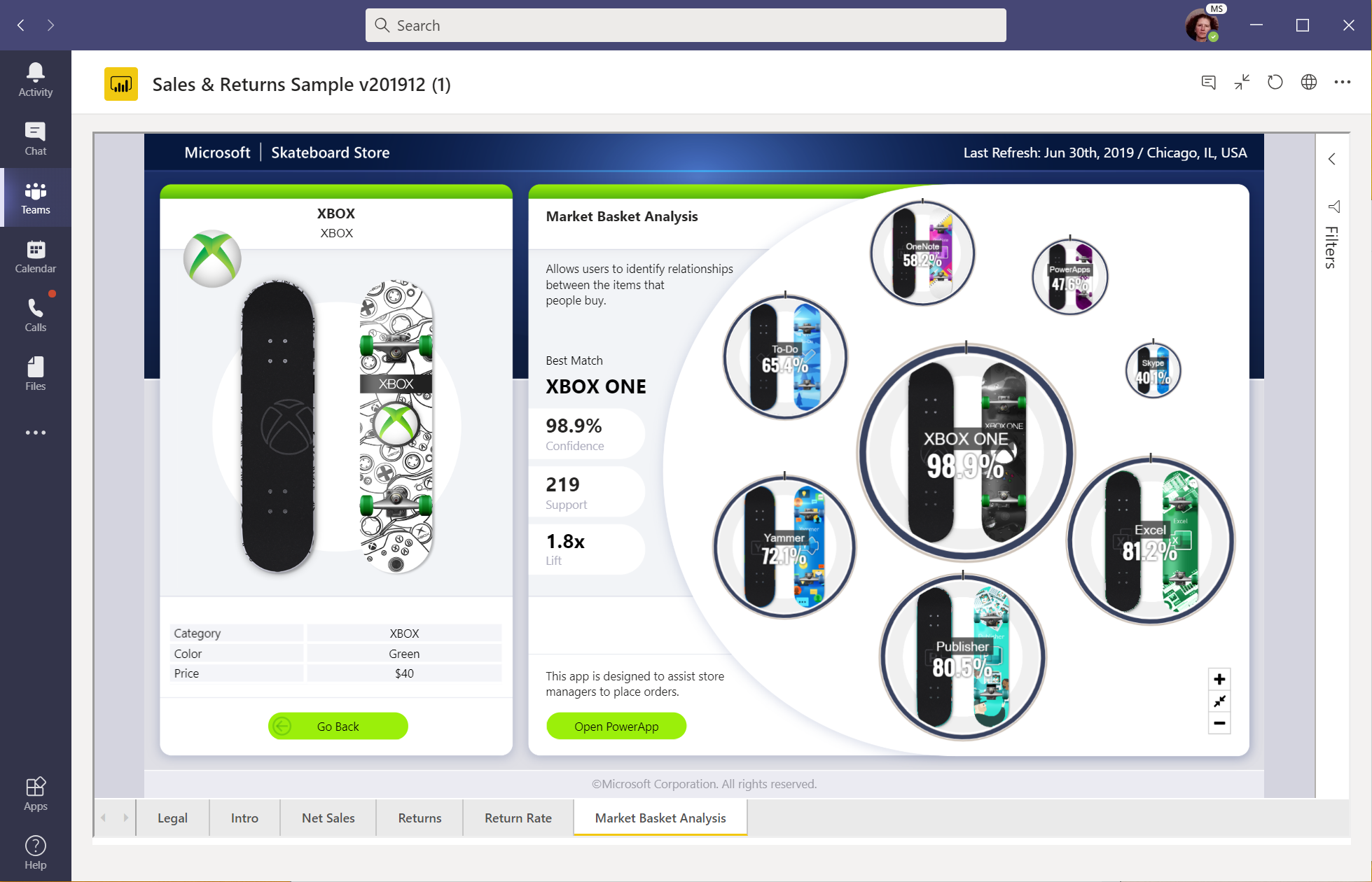Open the Apps store icon
The width and height of the screenshot is (1372, 882).
35,794
